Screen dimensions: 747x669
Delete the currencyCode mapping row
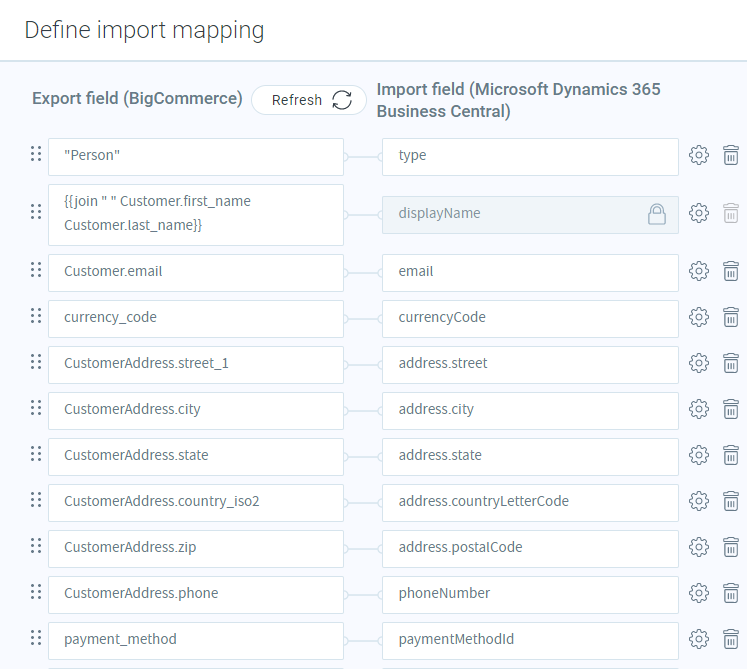tap(731, 317)
